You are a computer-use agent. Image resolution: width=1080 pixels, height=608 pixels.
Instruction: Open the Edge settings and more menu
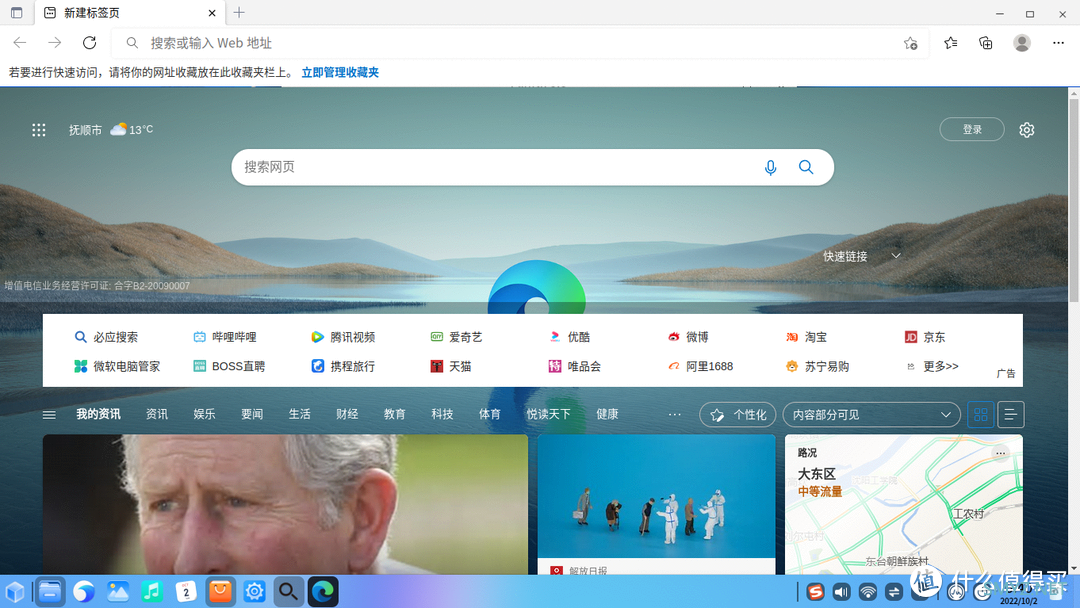click(1059, 43)
